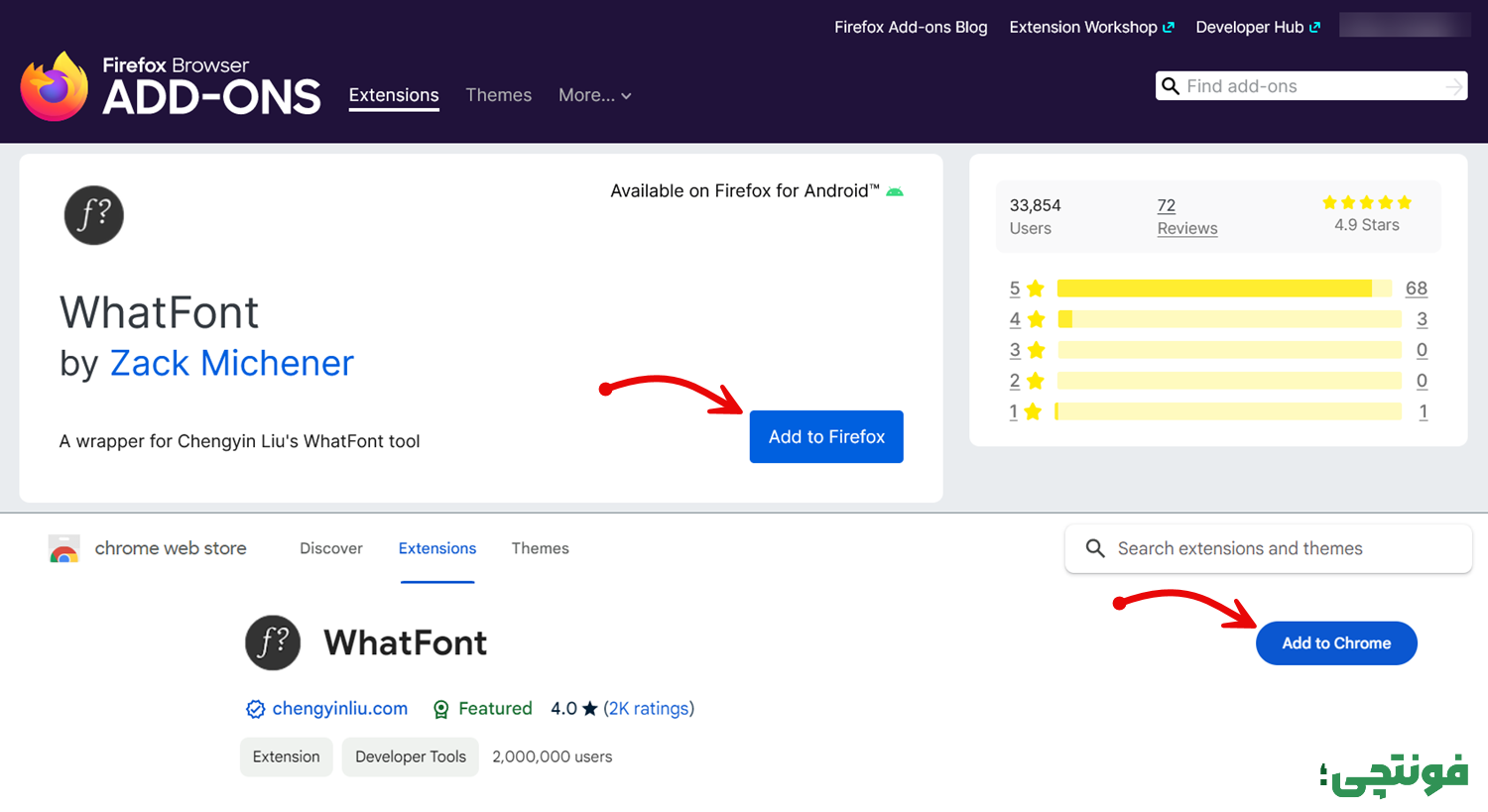The width and height of the screenshot is (1488, 812).
Task: Click the 3 four-star reviews count
Action: 1423,319
